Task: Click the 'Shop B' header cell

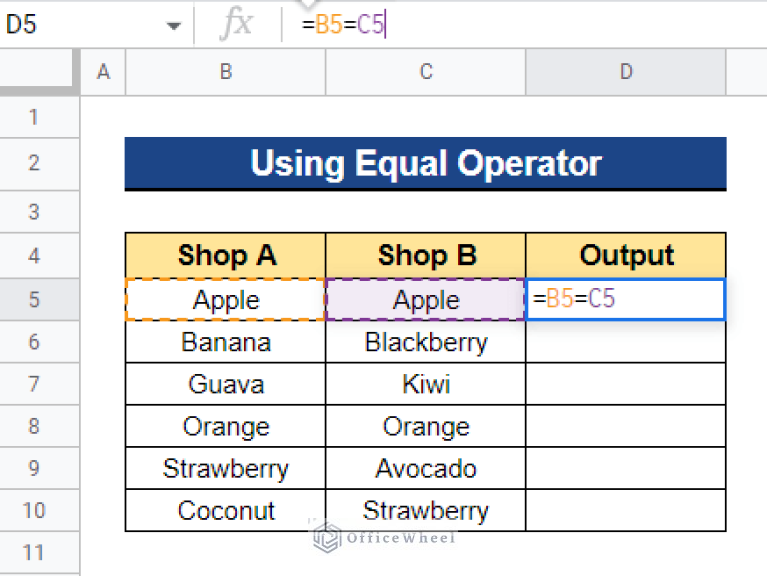Action: pos(426,255)
